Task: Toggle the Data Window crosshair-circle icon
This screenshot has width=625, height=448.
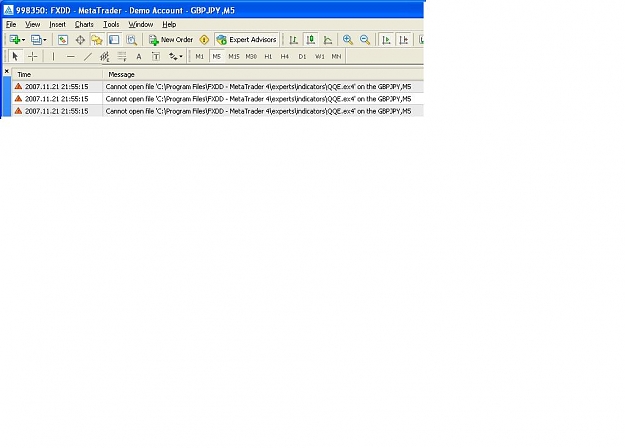Action: pos(80,40)
